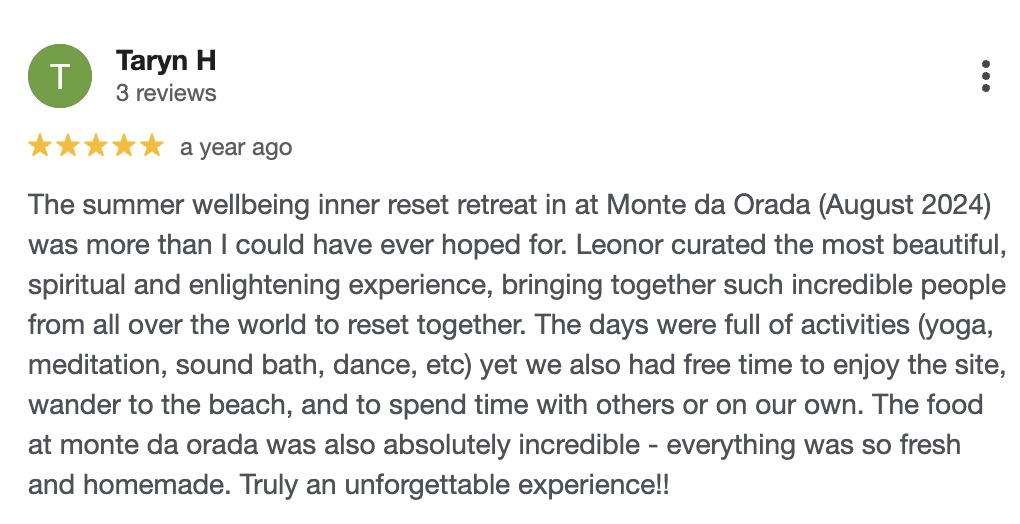The height and width of the screenshot is (524, 1020).
Task: Open the three-dot review options menu
Action: point(986,76)
